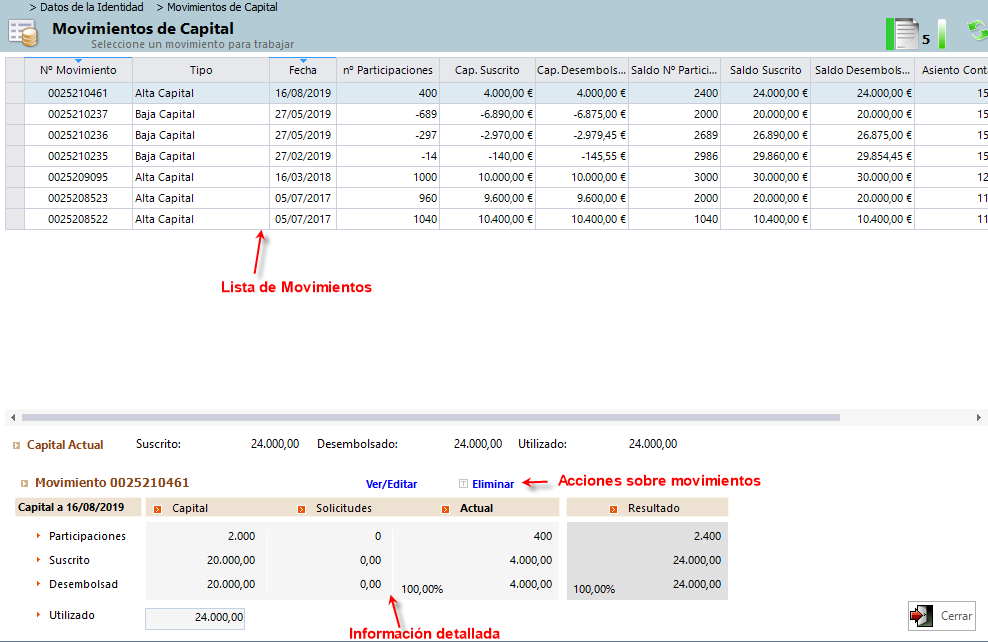The height and width of the screenshot is (642, 988).
Task: Click Cap. Suscrito cell 9.600,00 €
Action: [487, 198]
